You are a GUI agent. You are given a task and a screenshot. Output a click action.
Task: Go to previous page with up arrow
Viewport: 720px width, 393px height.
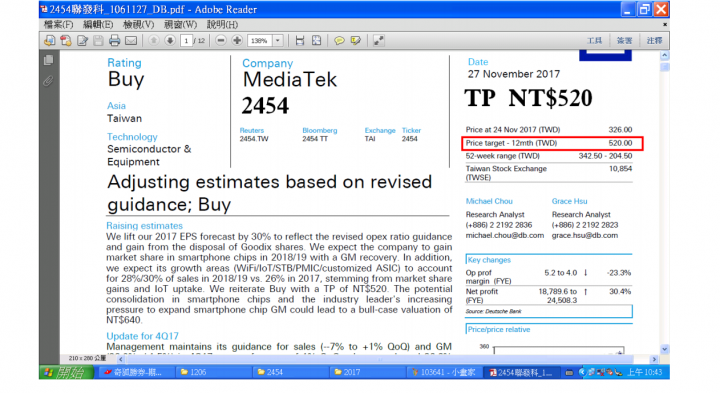pos(154,41)
